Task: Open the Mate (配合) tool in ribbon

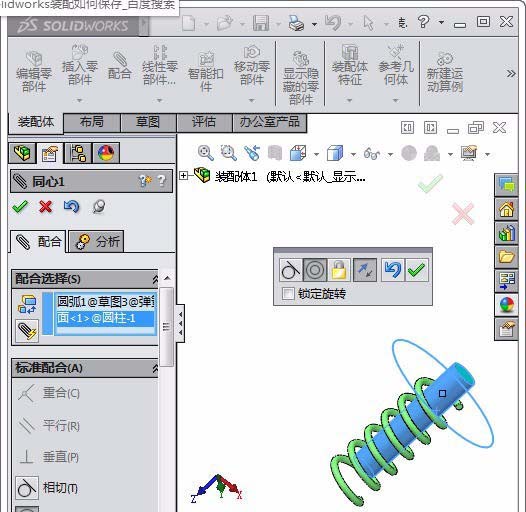Action: coord(119,66)
